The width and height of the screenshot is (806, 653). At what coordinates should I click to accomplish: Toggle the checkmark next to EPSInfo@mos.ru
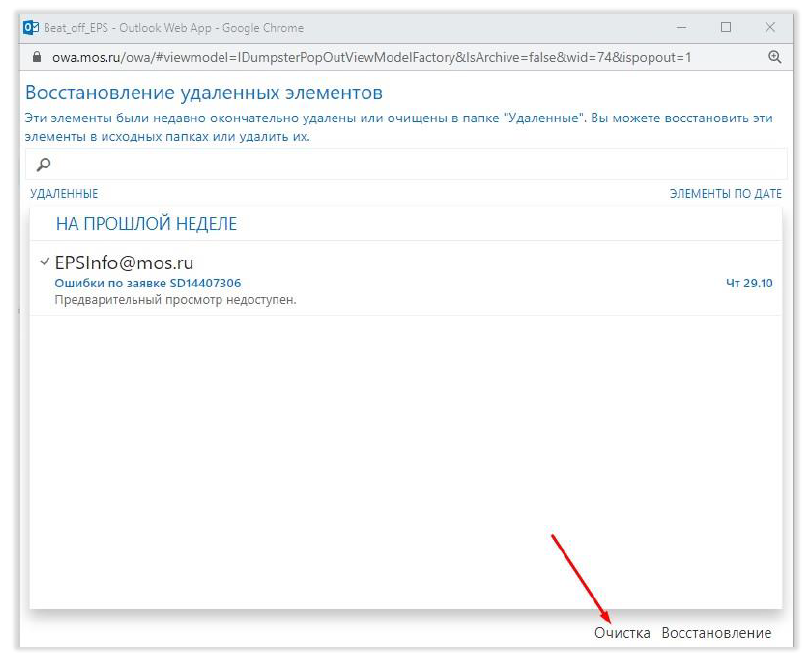coord(44,262)
